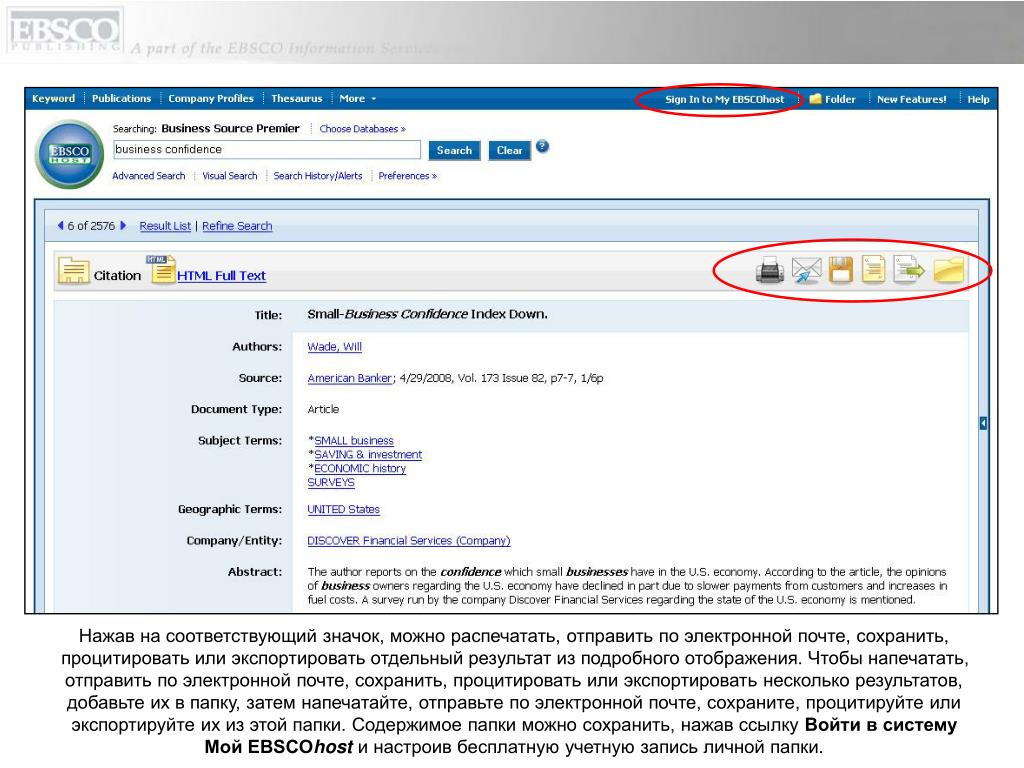This screenshot has width=1024, height=768.
Task: Open Search History/Alerts link
Action: pyautogui.click(x=318, y=176)
